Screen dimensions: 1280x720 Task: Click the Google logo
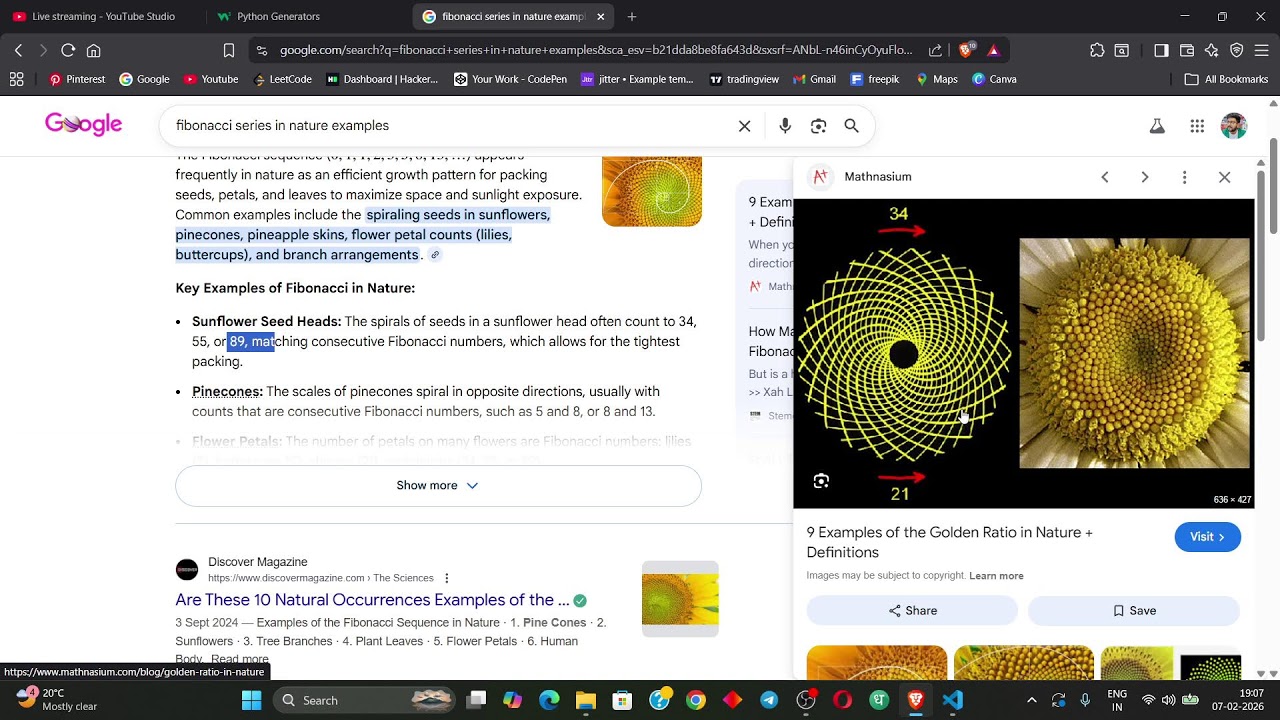(83, 124)
